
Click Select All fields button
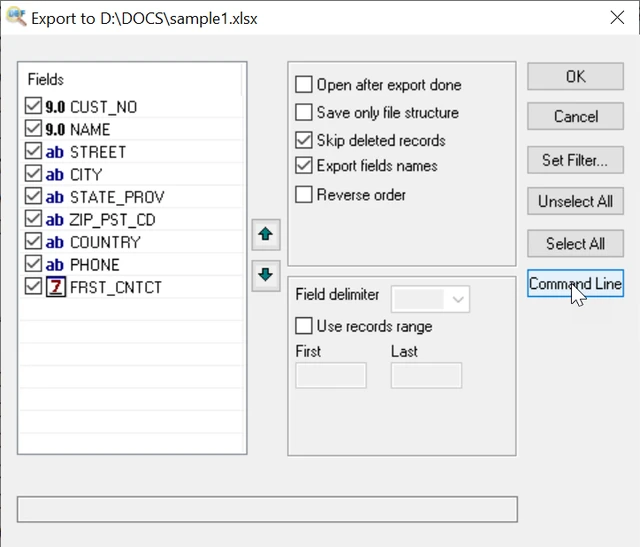(x=575, y=244)
